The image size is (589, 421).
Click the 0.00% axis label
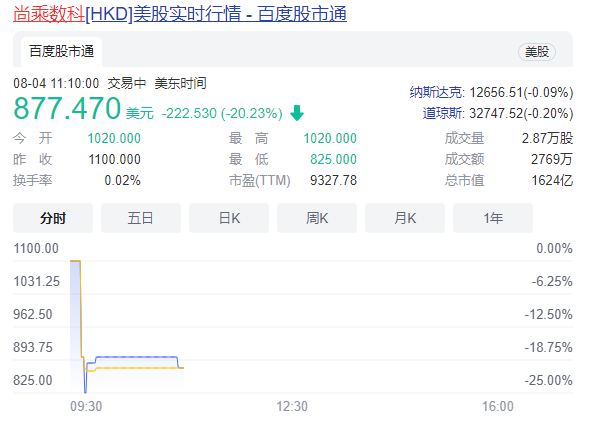(x=554, y=249)
